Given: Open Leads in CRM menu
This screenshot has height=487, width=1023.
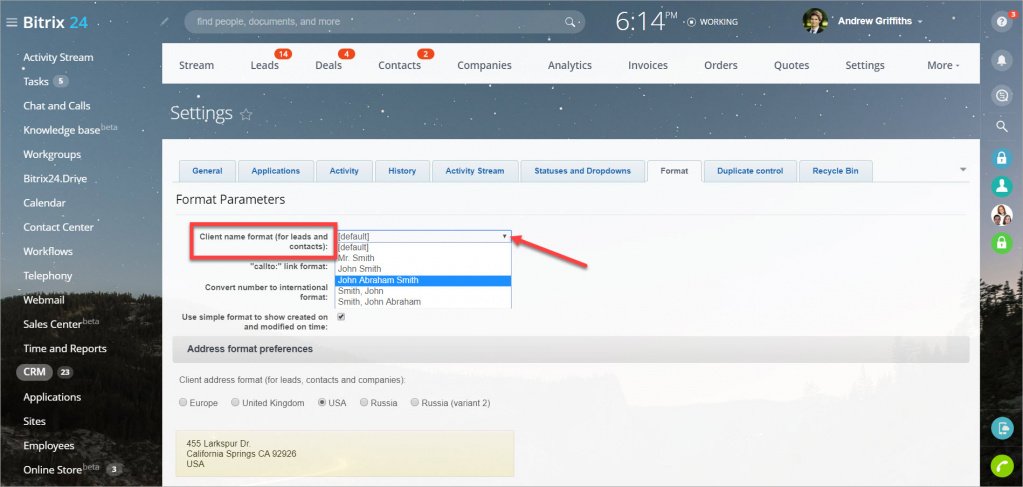Looking at the screenshot, I should point(264,65).
